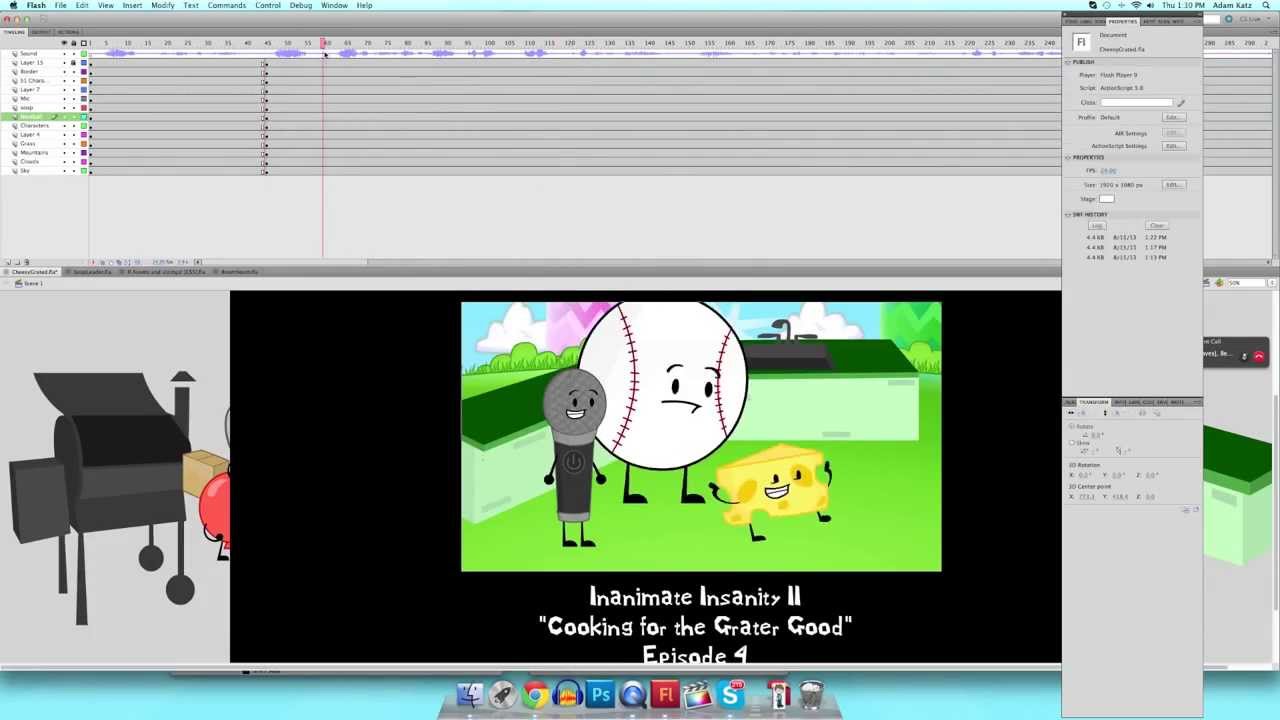1280x720 pixels.
Task: Open the Stage color swatch
Action: pyautogui.click(x=1107, y=199)
